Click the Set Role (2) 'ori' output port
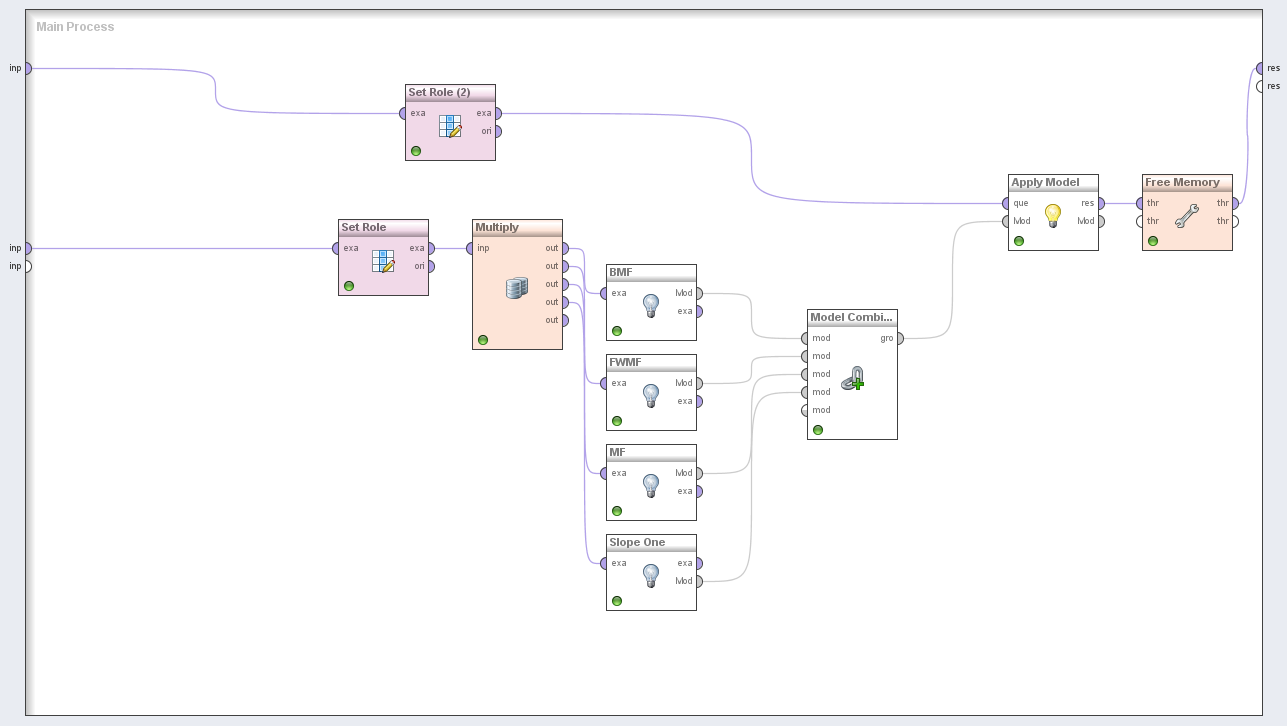 pyautogui.click(x=497, y=131)
